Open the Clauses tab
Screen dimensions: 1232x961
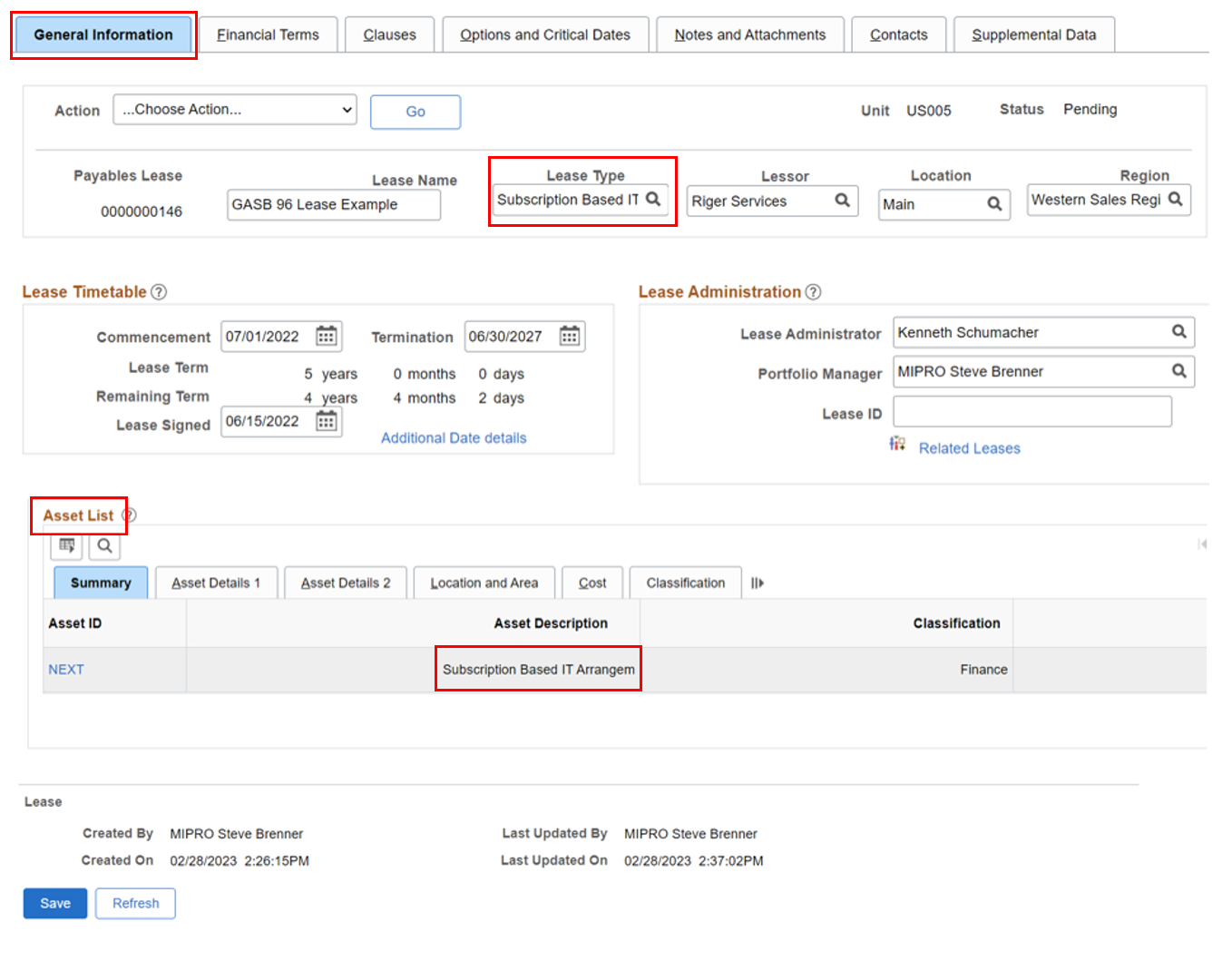390,35
